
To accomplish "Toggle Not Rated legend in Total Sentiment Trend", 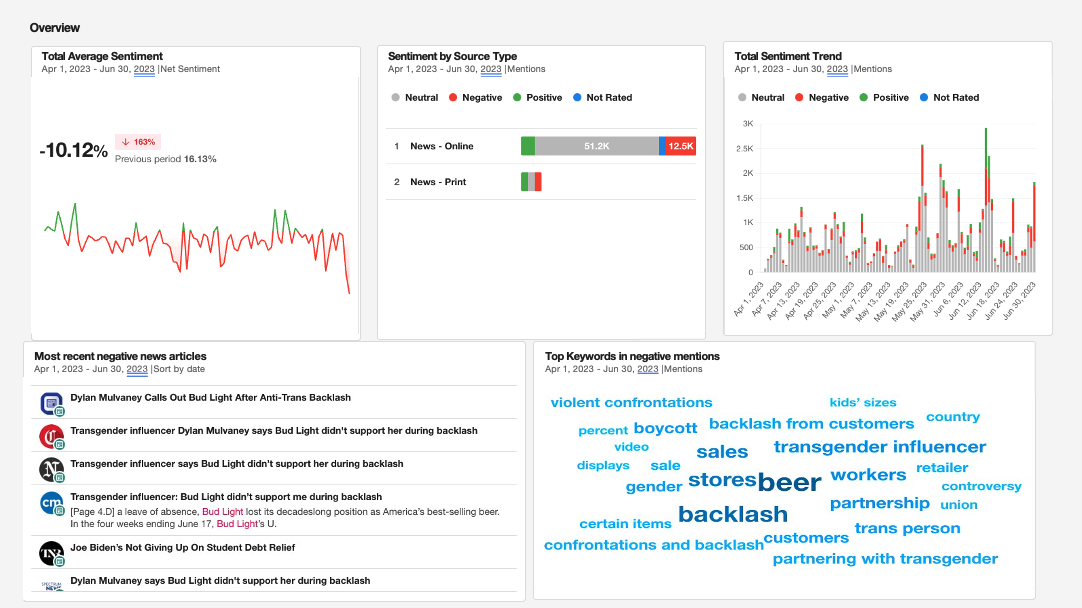I will coord(948,98).
